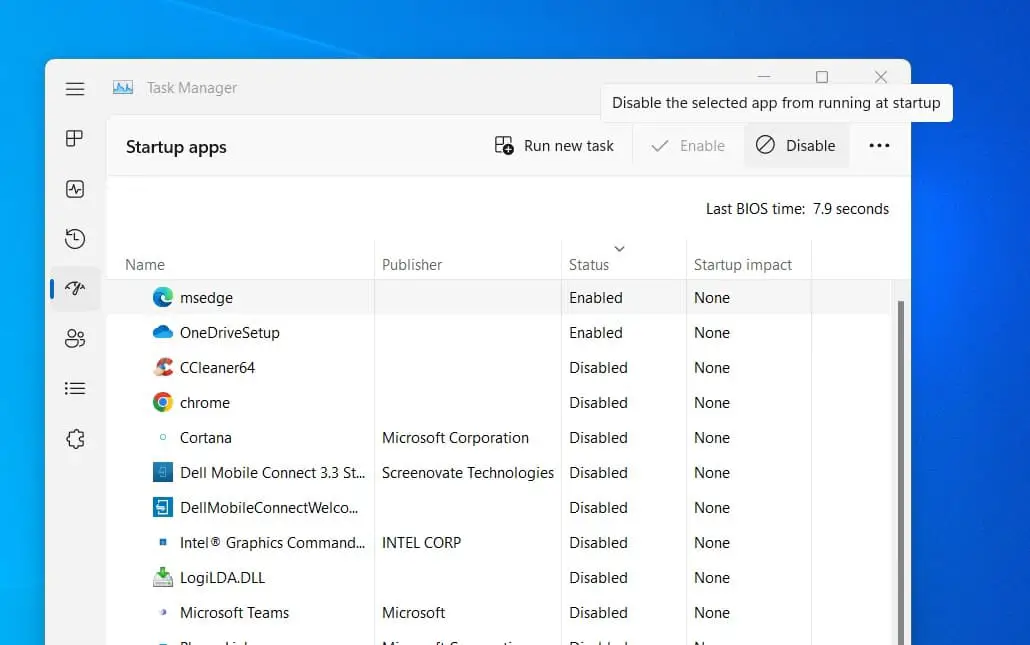Image resolution: width=1030 pixels, height=645 pixels.
Task: Switch to the Performance page
Action: pos(74,189)
